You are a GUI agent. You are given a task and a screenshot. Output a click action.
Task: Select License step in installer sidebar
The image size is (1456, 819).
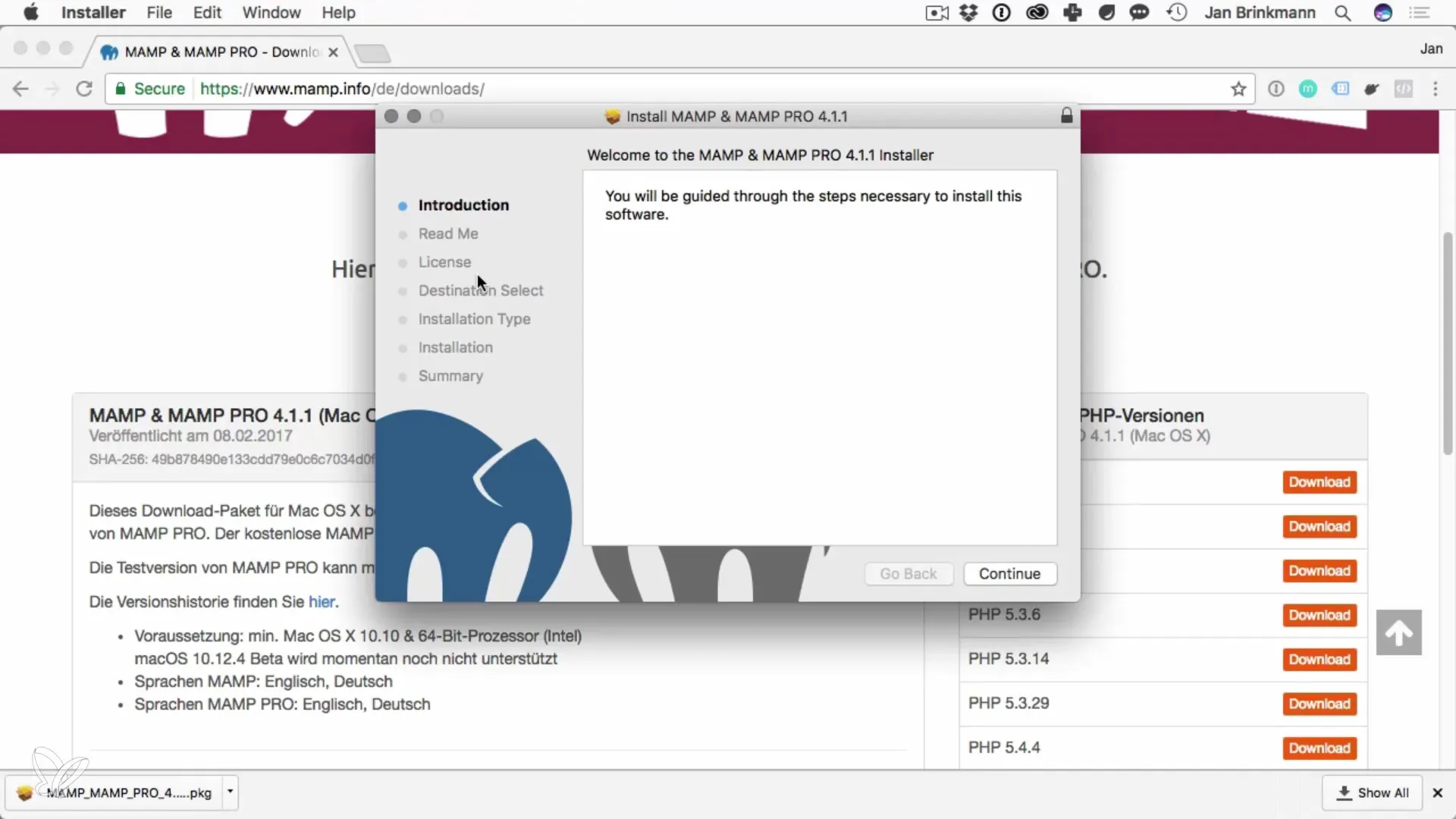point(444,262)
